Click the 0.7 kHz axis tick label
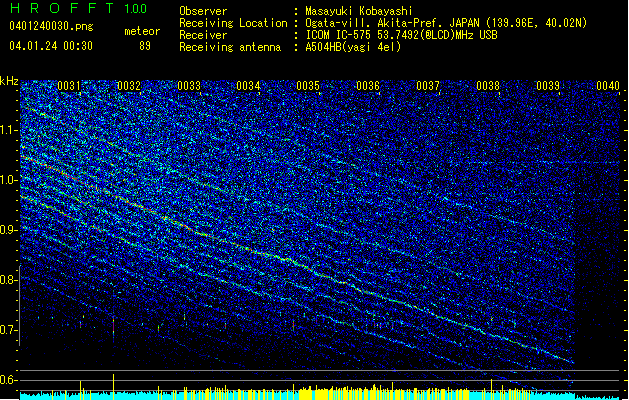 pos(9,330)
